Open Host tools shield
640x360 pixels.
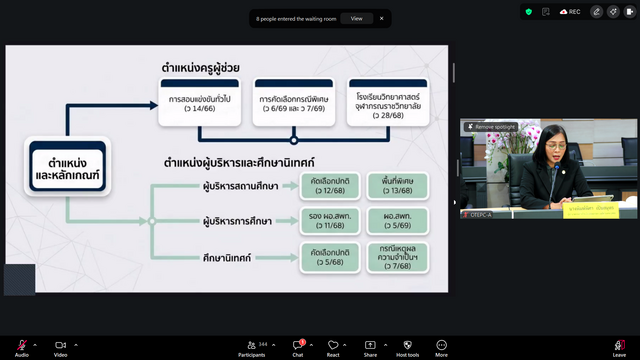click(x=407, y=345)
